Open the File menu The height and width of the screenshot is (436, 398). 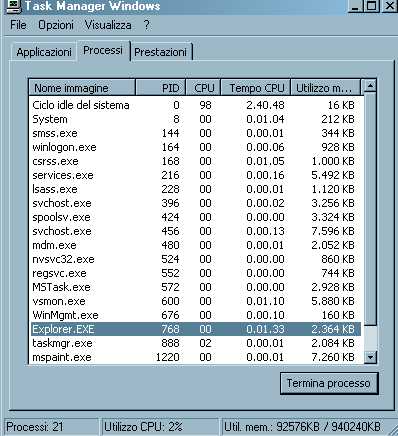click(18, 25)
